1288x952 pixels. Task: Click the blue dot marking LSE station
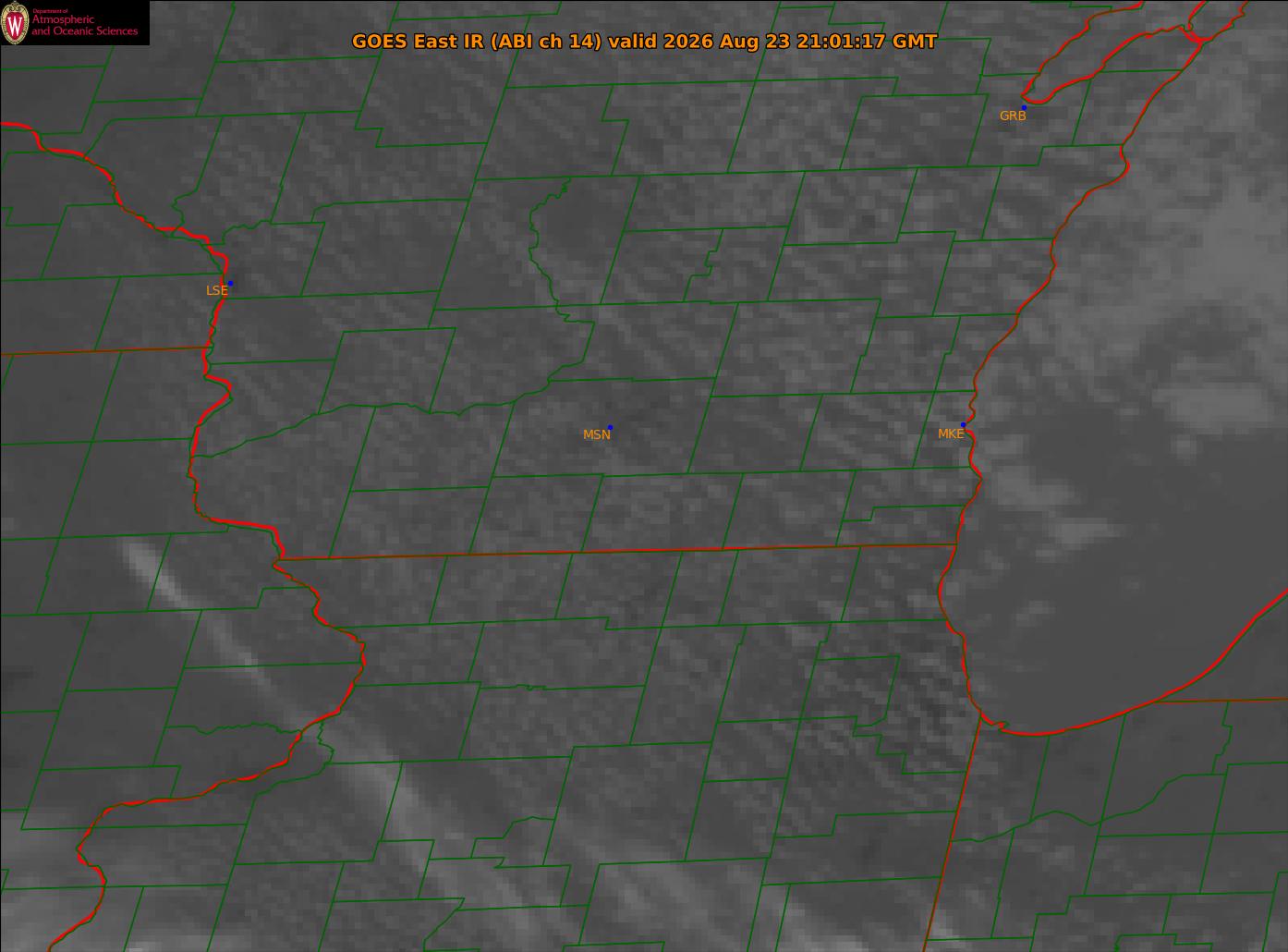pyautogui.click(x=230, y=283)
